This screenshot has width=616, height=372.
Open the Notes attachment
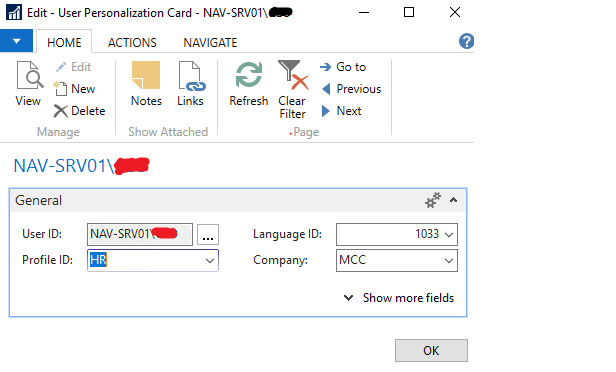tap(146, 84)
